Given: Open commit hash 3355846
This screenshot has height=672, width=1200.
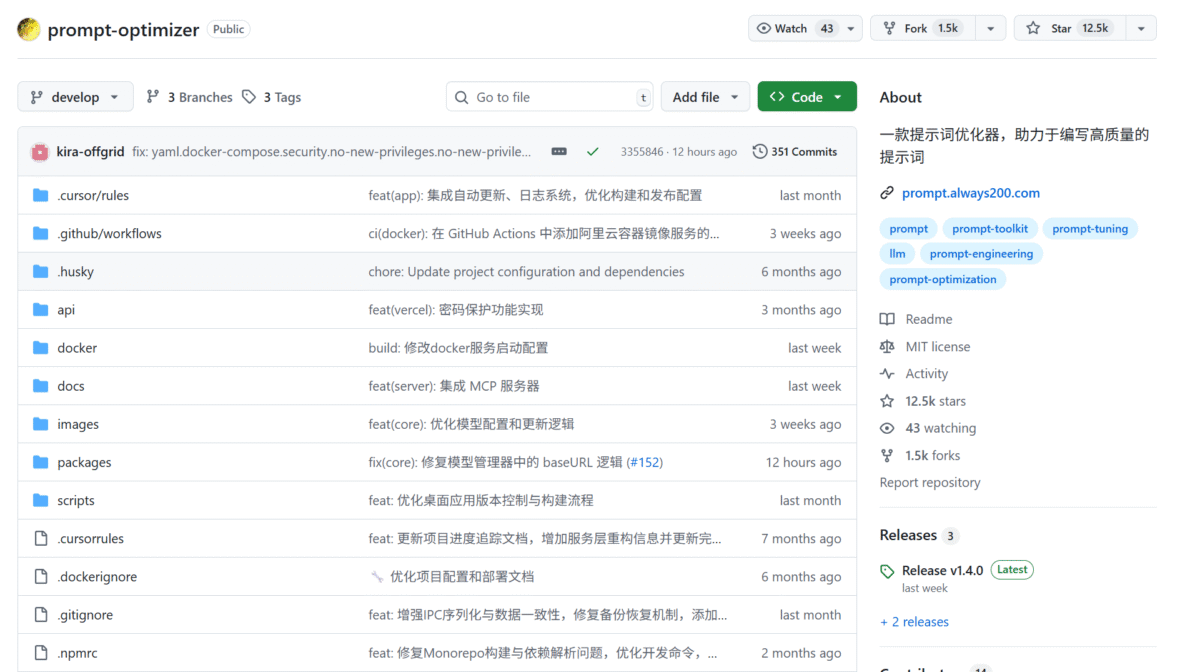Looking at the screenshot, I should [x=642, y=152].
